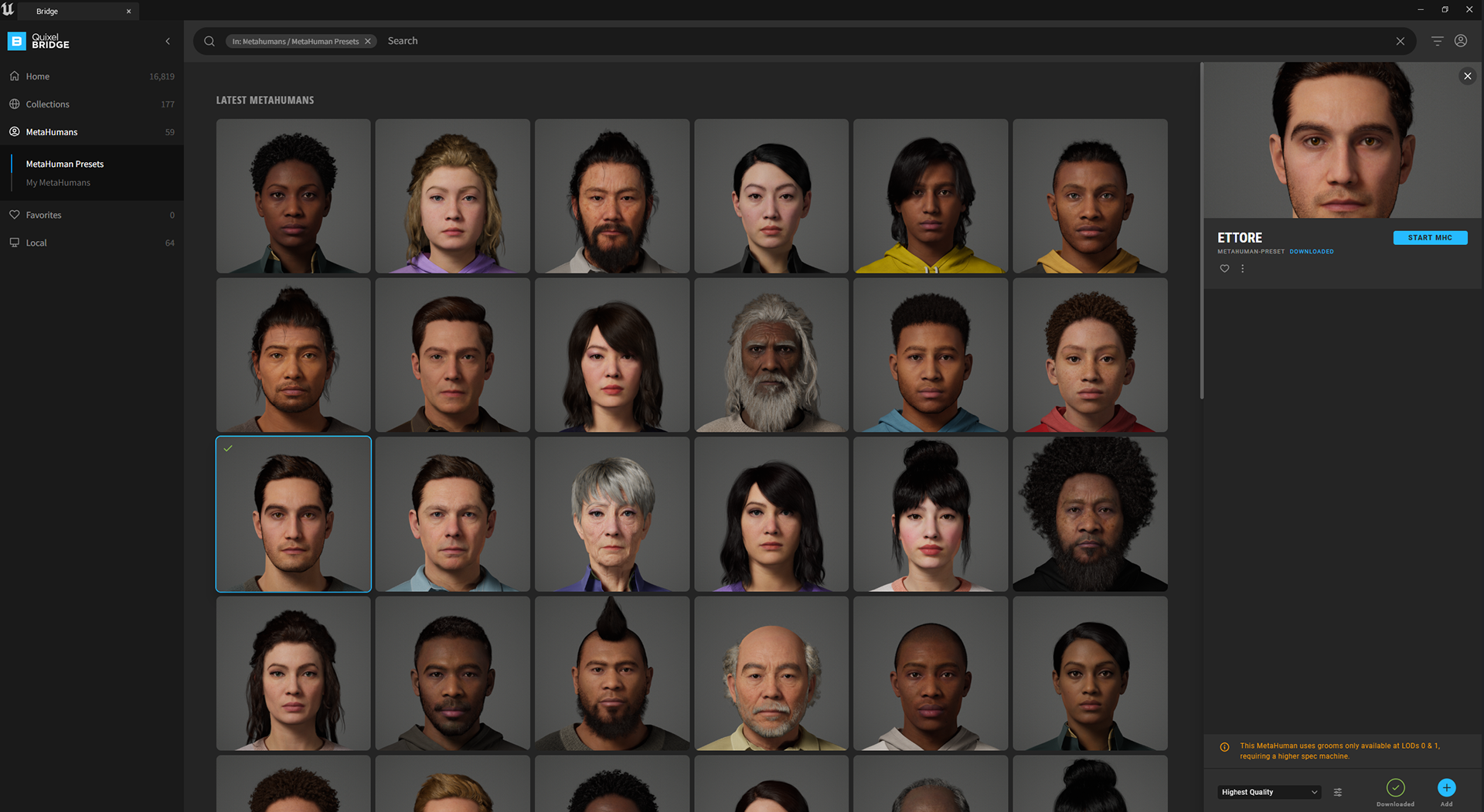Select the first-row woman with short curly black hair
The height and width of the screenshot is (812, 1484).
(294, 196)
